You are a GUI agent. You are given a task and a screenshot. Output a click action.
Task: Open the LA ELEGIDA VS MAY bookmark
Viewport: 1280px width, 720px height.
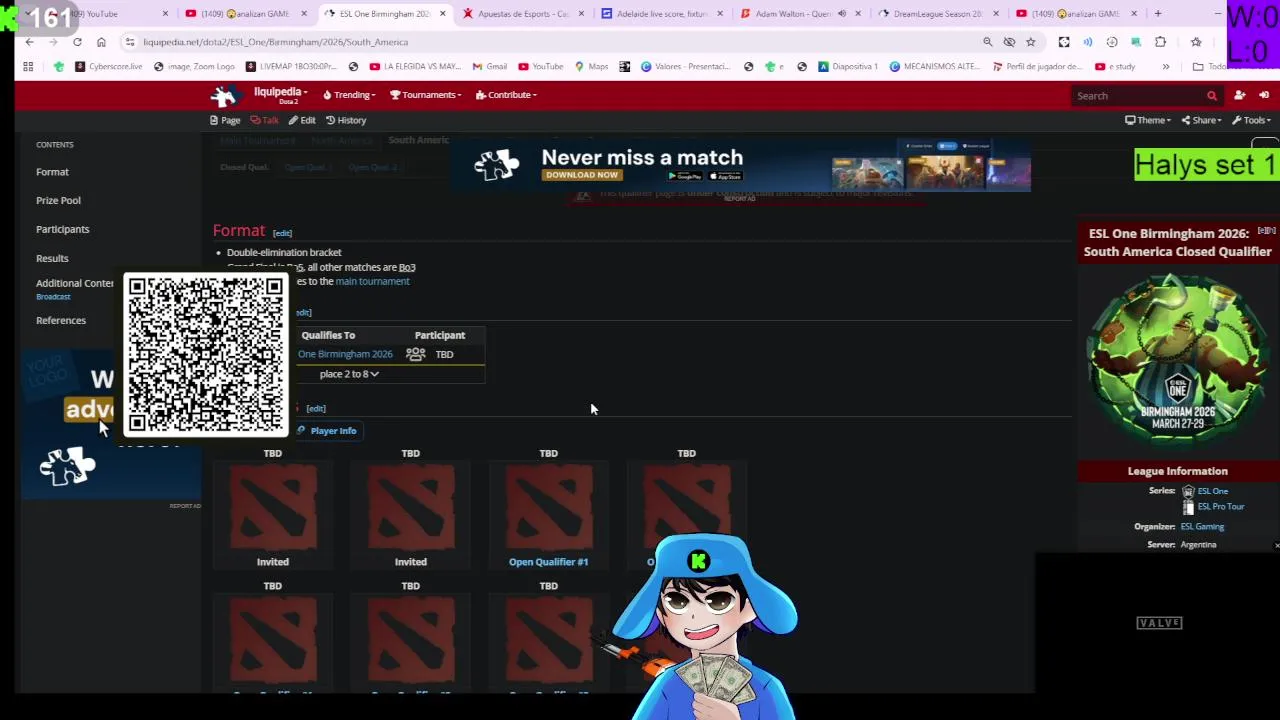point(414,67)
